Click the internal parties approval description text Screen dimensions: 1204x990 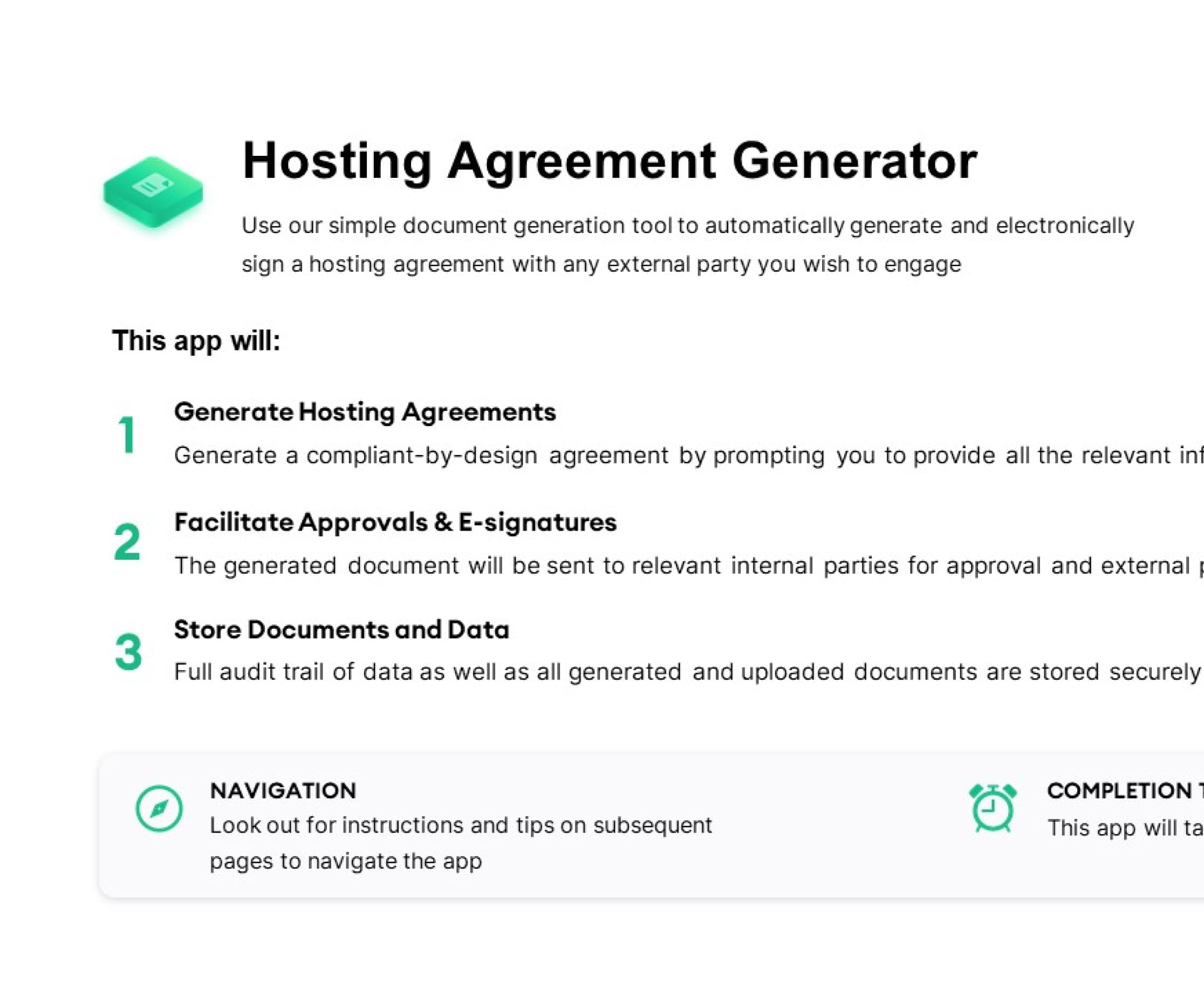point(685,566)
